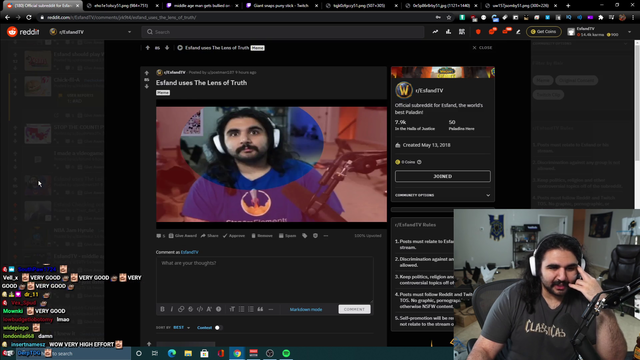
Task: Bookmark this page with the star icon
Action: point(449,18)
